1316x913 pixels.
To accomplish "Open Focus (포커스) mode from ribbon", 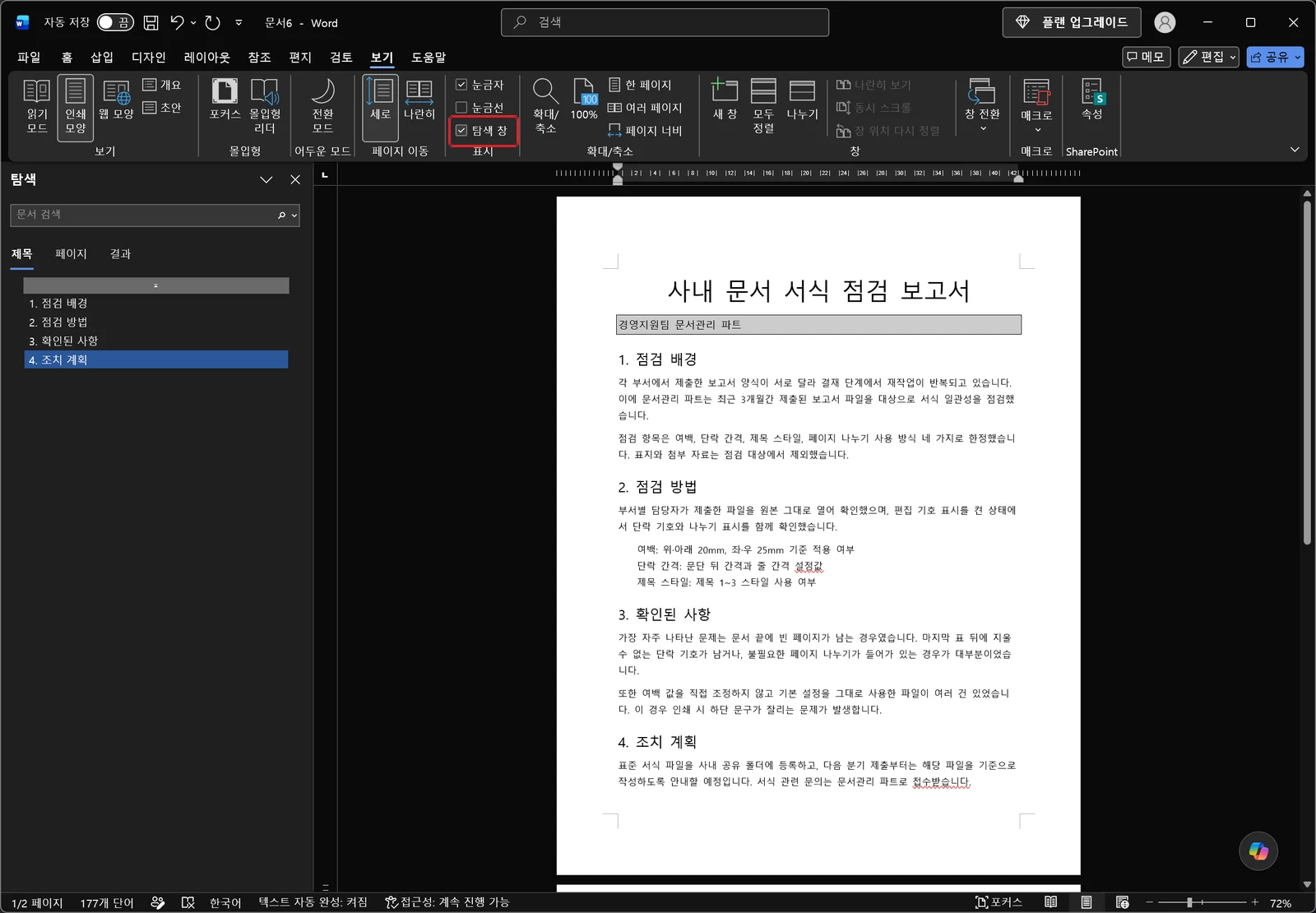I will tap(225, 101).
